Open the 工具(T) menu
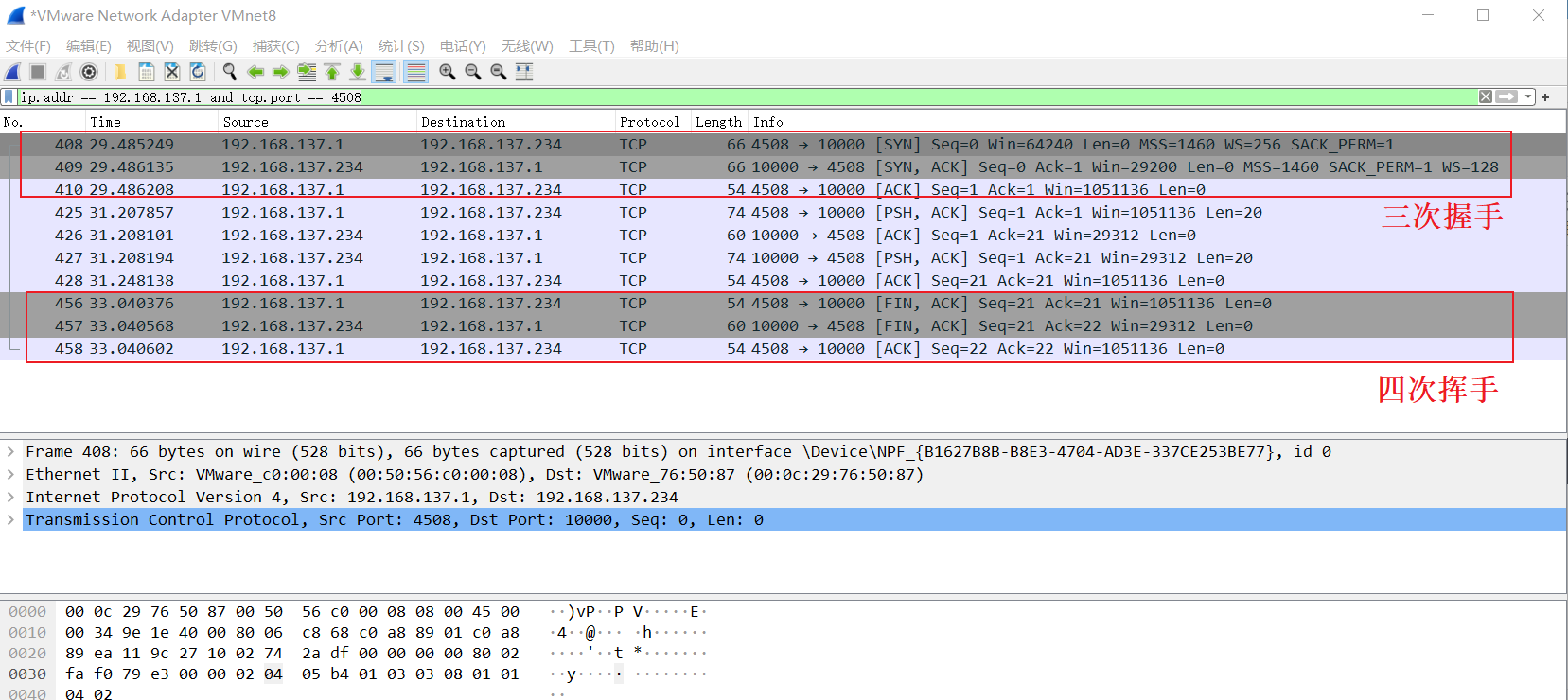This screenshot has height=700, width=1568. (591, 46)
